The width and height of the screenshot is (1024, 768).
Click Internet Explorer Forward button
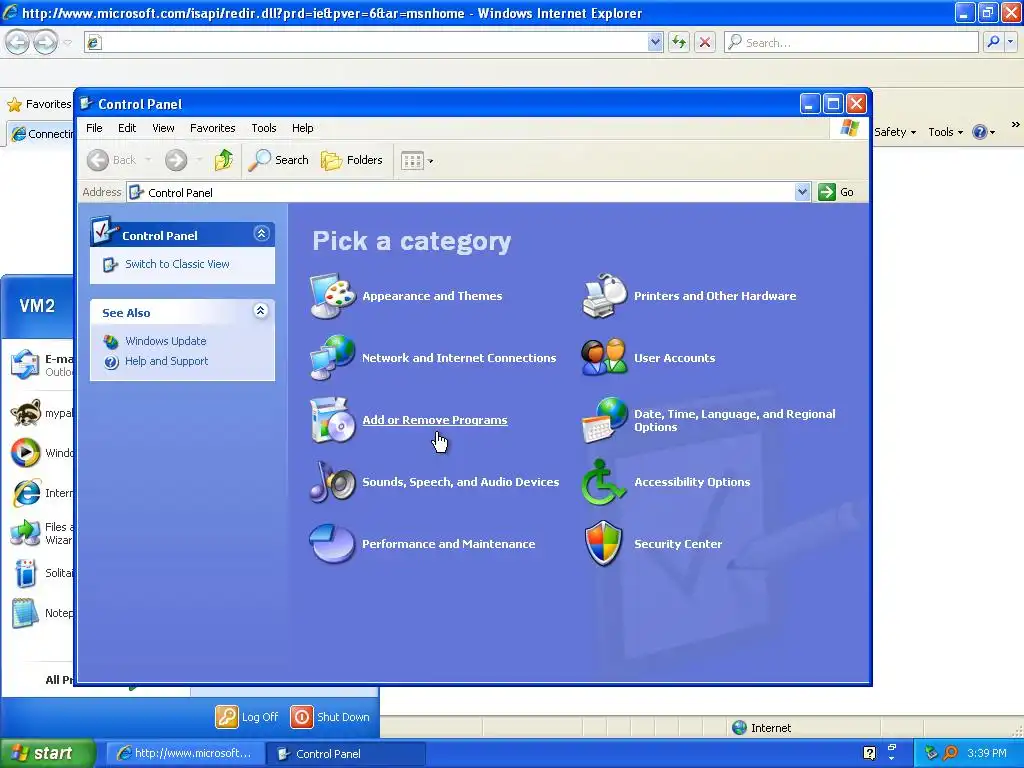(x=45, y=42)
